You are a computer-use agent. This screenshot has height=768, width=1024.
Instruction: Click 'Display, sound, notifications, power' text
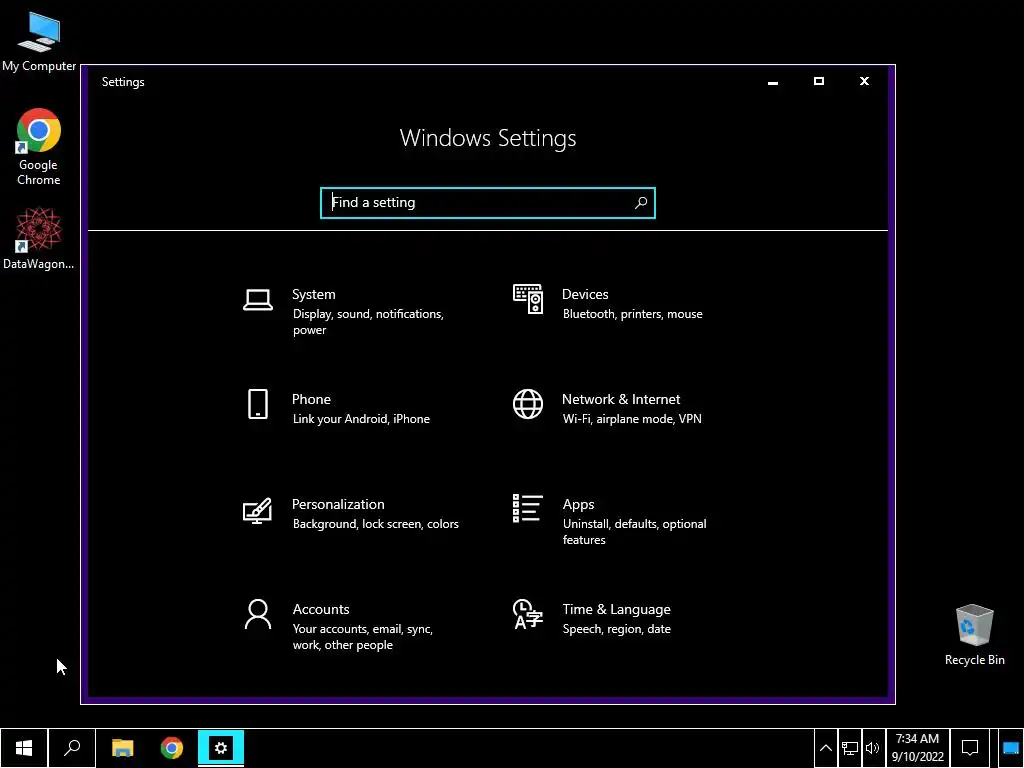pos(368,322)
